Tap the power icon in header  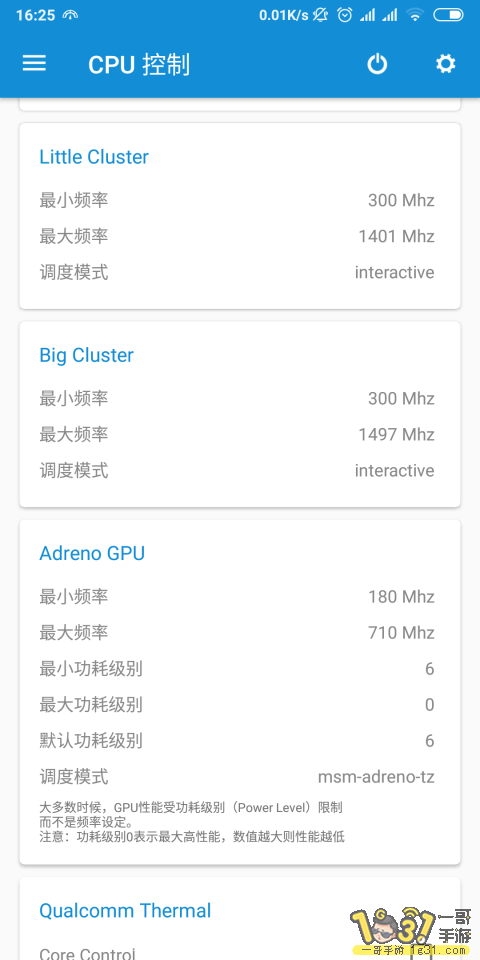[x=377, y=64]
